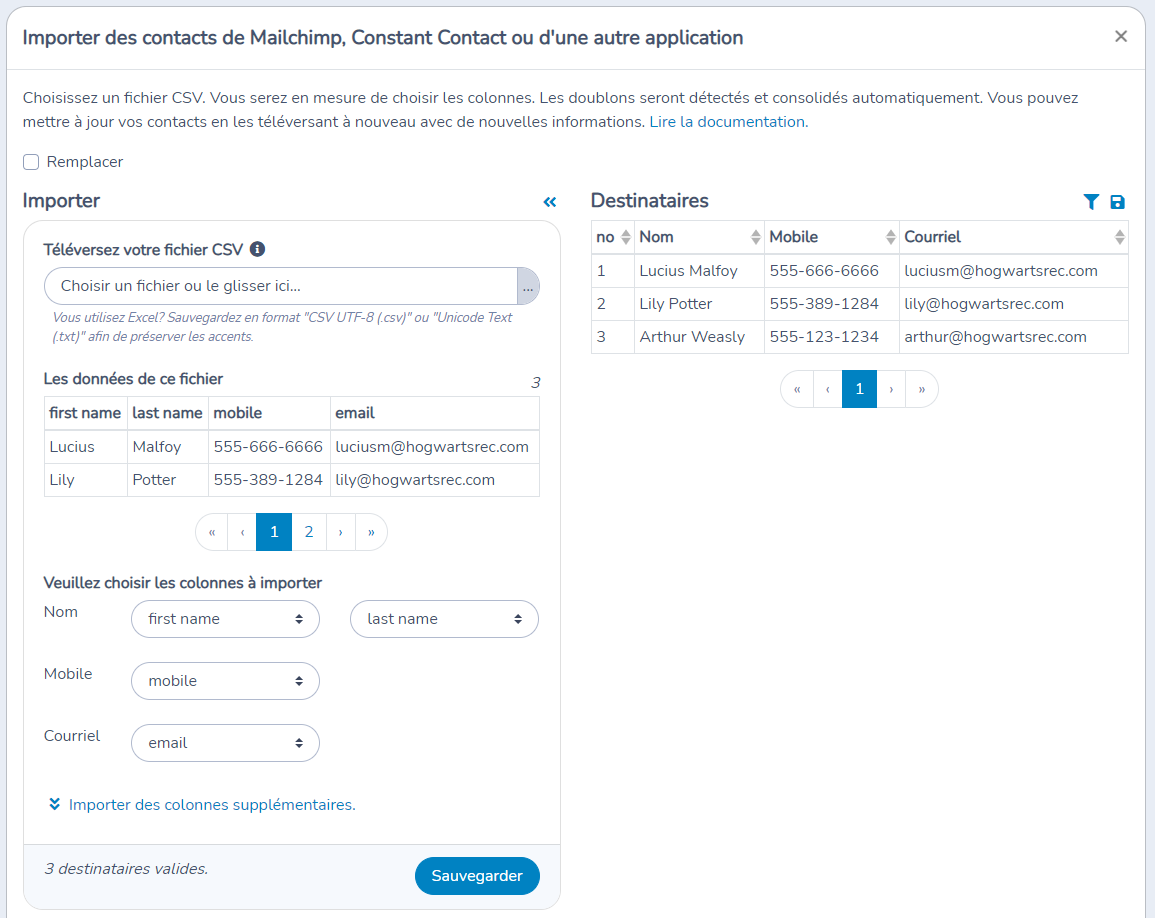This screenshot has height=918, width=1155.
Task: Click the Malfoy last name cell
Action: click(168, 446)
